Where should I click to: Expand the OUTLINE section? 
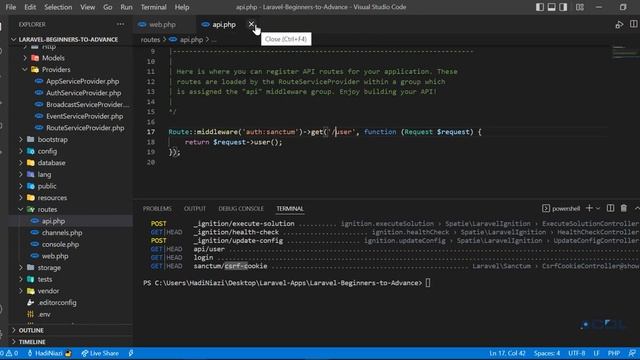coord(31,330)
